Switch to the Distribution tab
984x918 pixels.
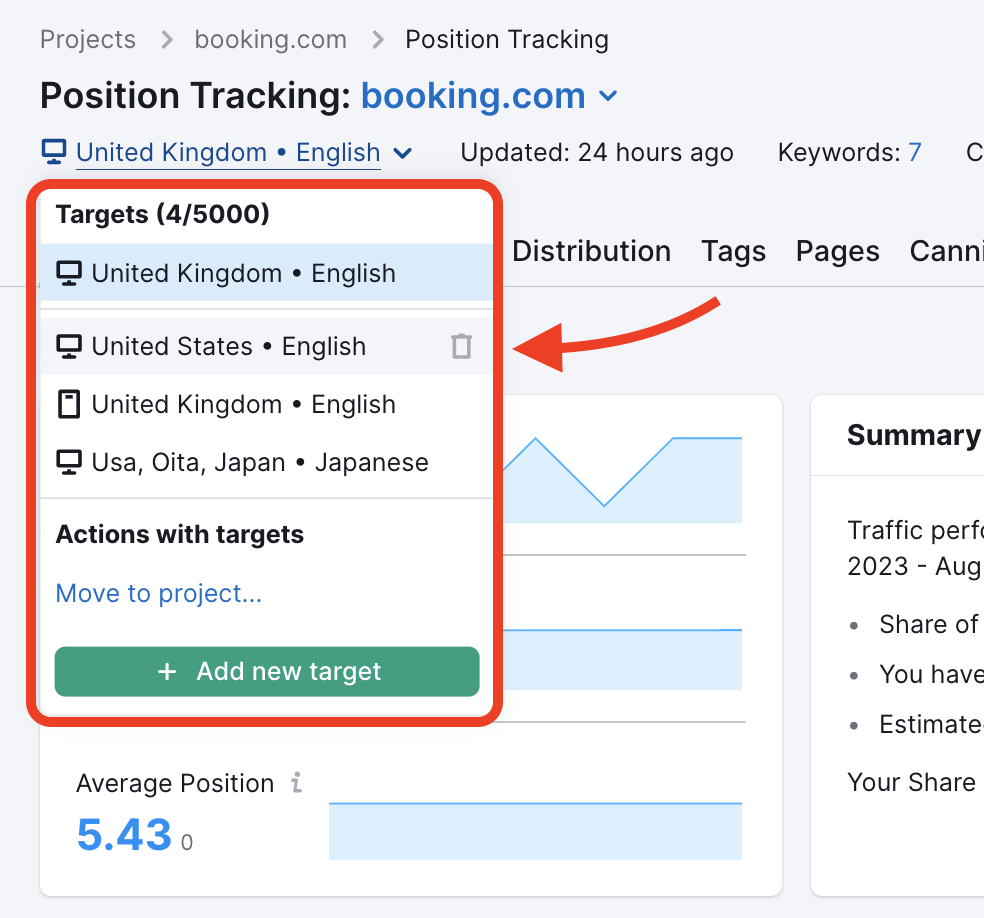pyautogui.click(x=591, y=251)
